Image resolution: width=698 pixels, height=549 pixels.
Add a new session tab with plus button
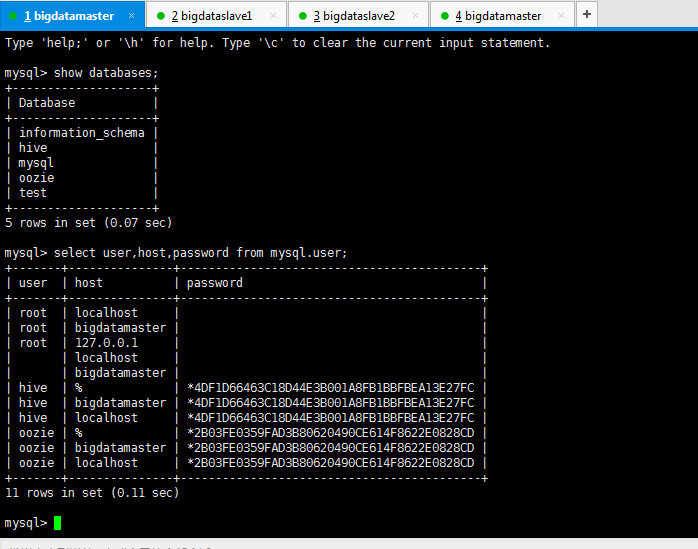587,15
